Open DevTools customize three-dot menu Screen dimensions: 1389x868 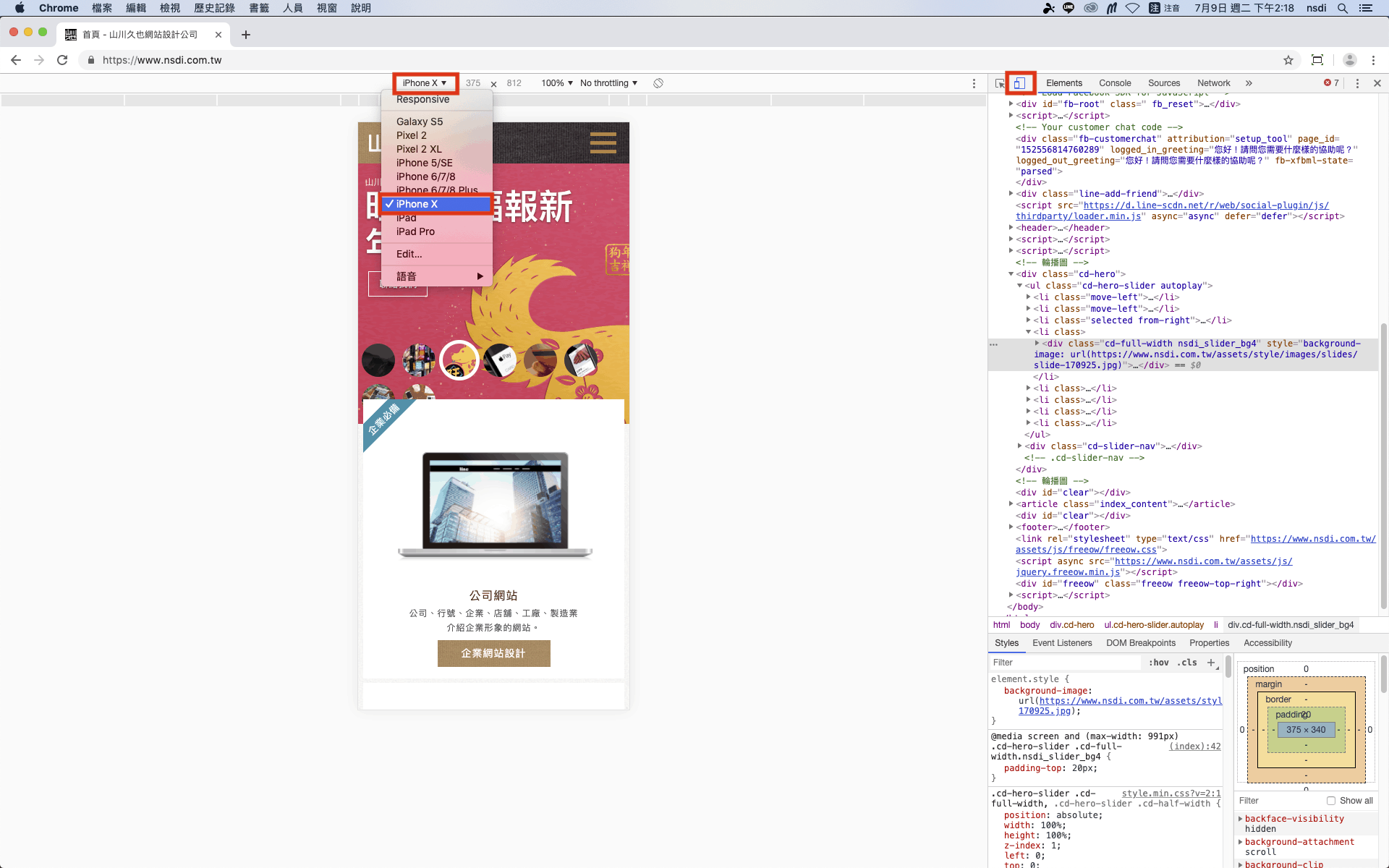click(1357, 83)
